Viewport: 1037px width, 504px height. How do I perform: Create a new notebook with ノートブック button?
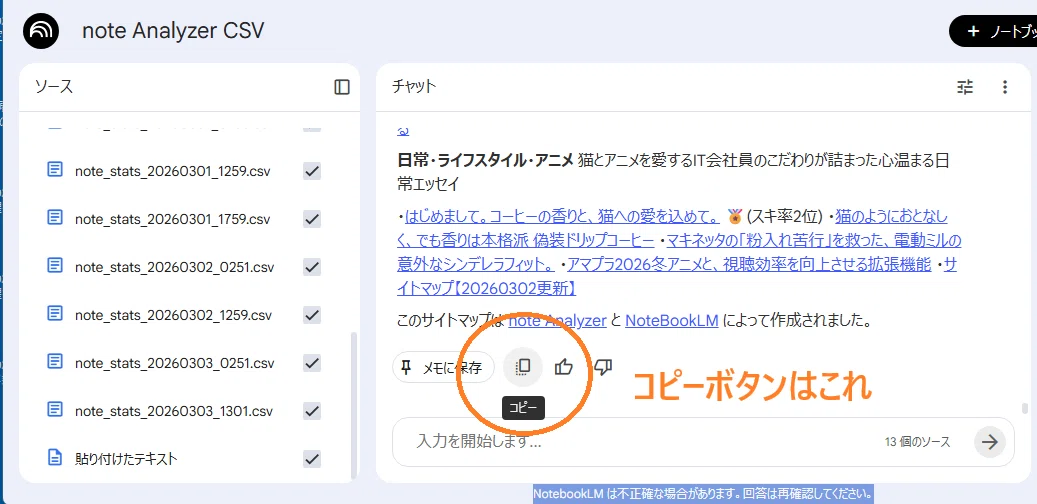[x=993, y=32]
